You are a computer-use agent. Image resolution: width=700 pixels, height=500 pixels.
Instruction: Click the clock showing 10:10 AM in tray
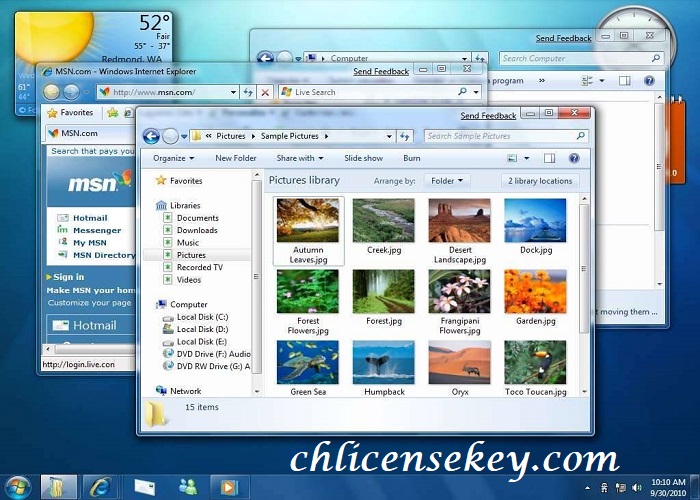[x=668, y=482]
